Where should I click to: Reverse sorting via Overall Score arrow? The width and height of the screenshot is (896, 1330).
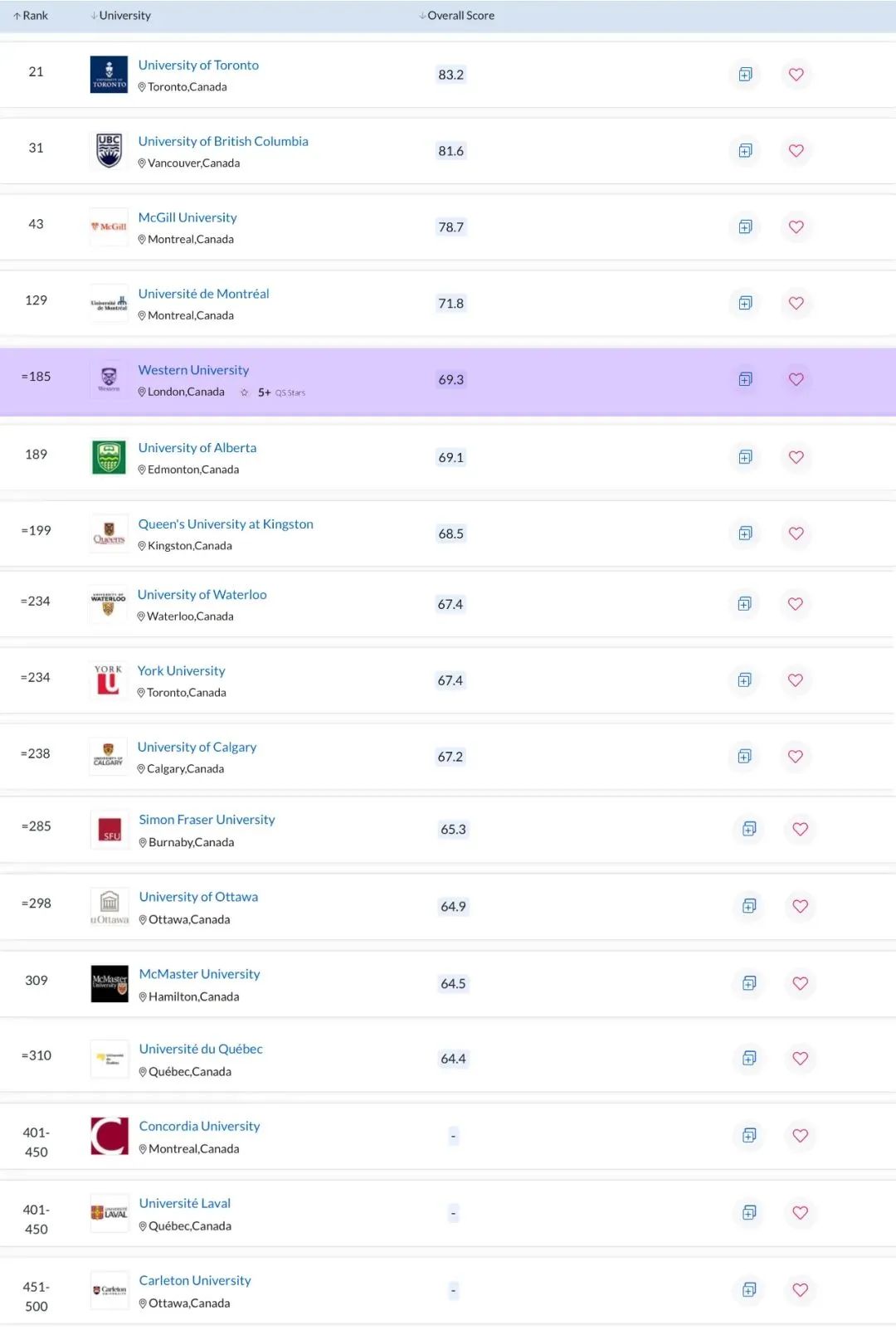421,14
